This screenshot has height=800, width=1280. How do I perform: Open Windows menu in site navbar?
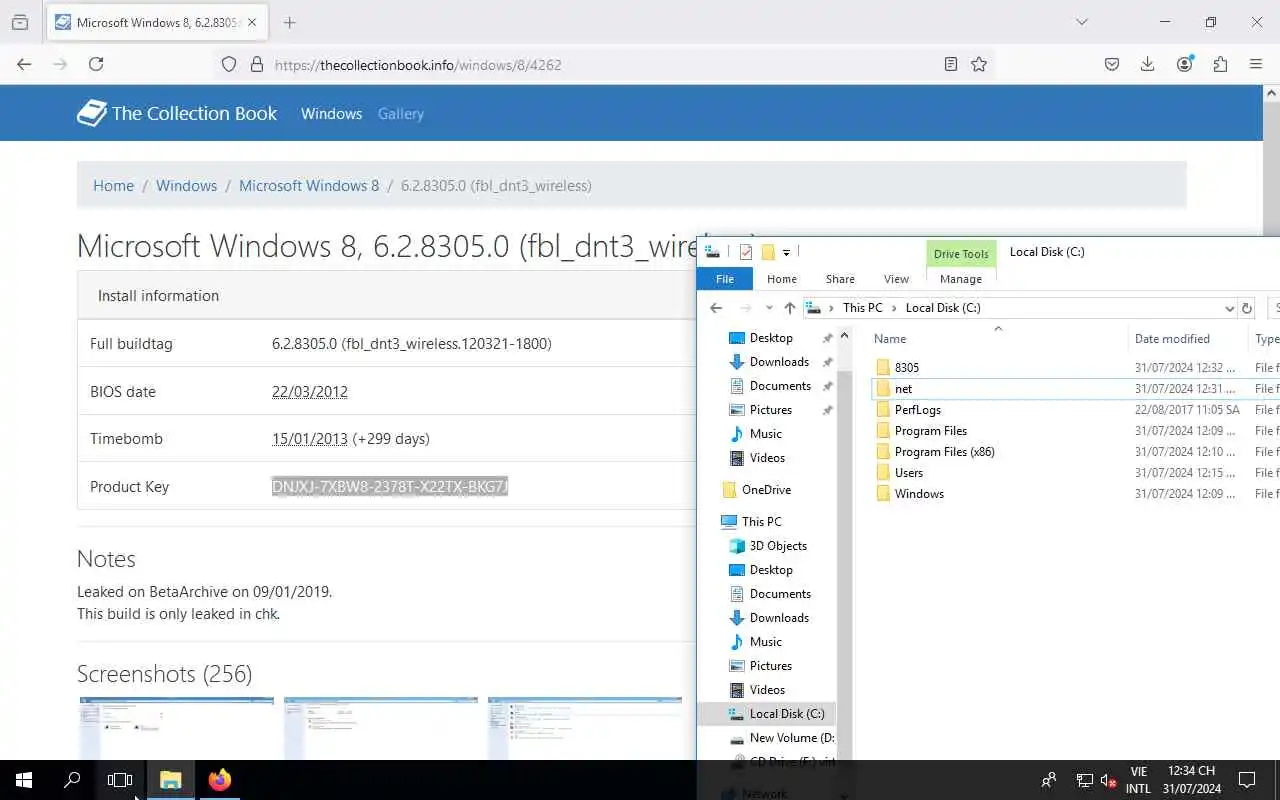tap(331, 114)
